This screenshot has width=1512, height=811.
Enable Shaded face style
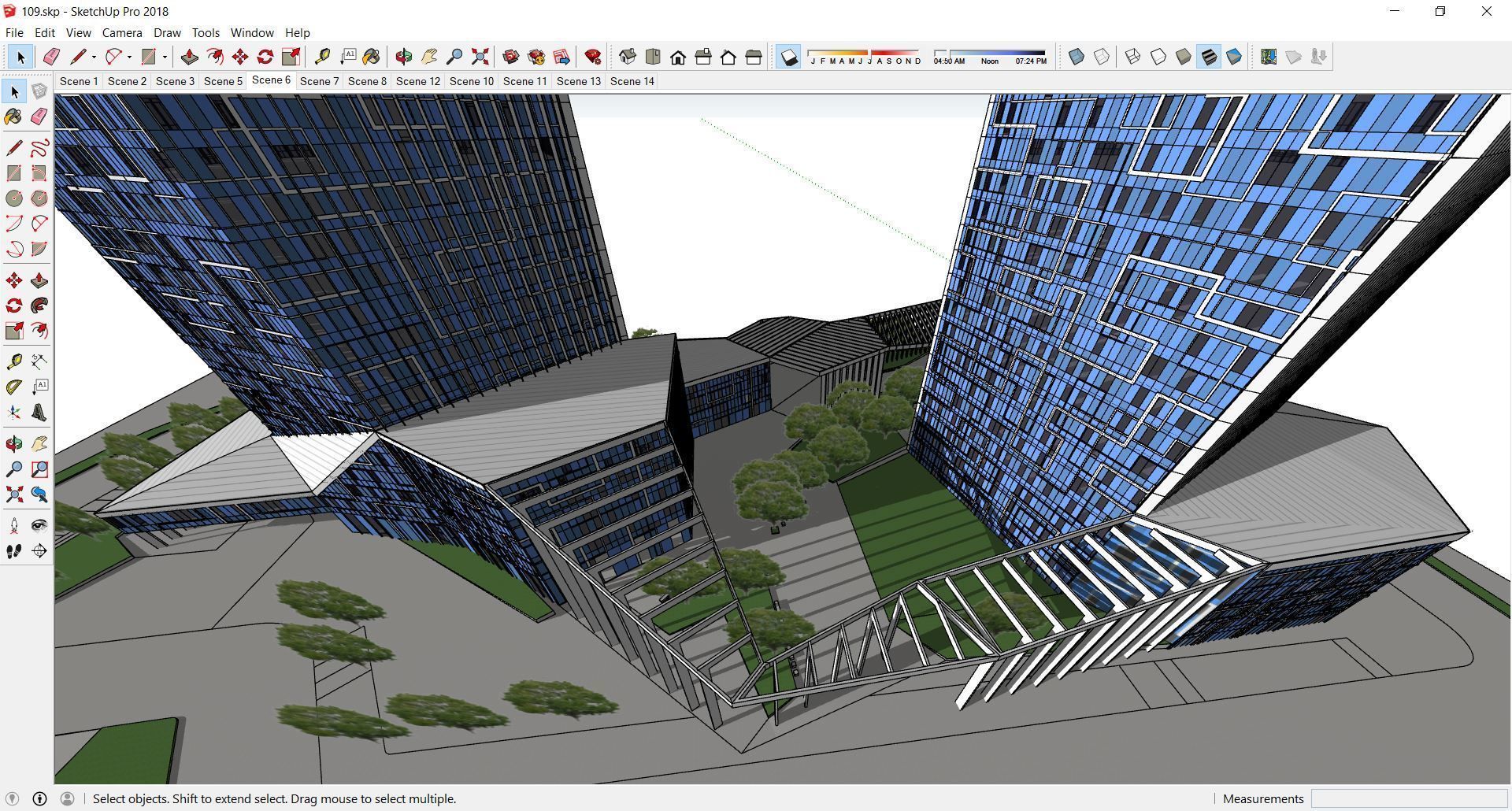[1184, 57]
